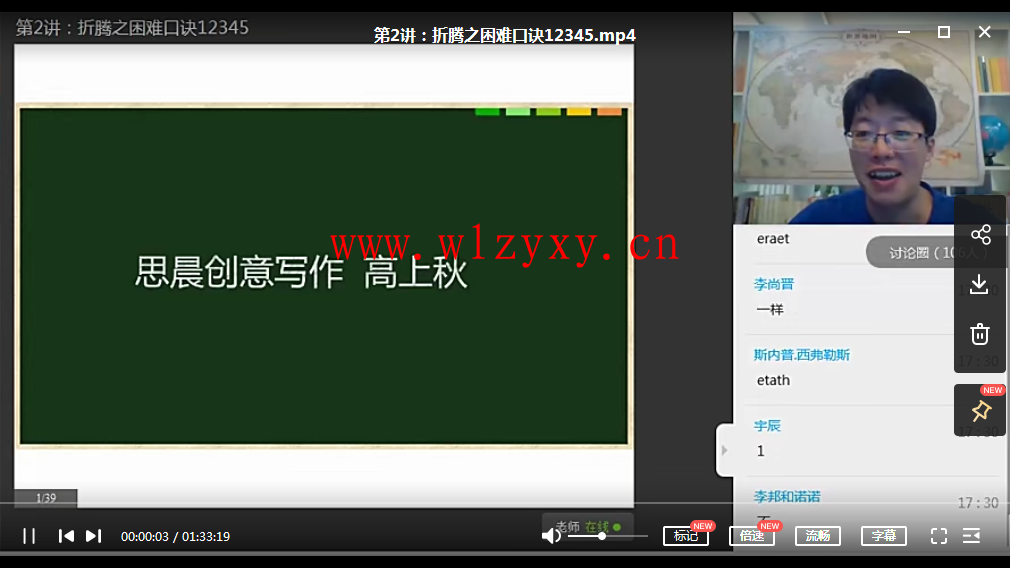Image resolution: width=1010 pixels, height=568 pixels.
Task: Open the 倍速 playback speed menu
Action: coord(752,536)
